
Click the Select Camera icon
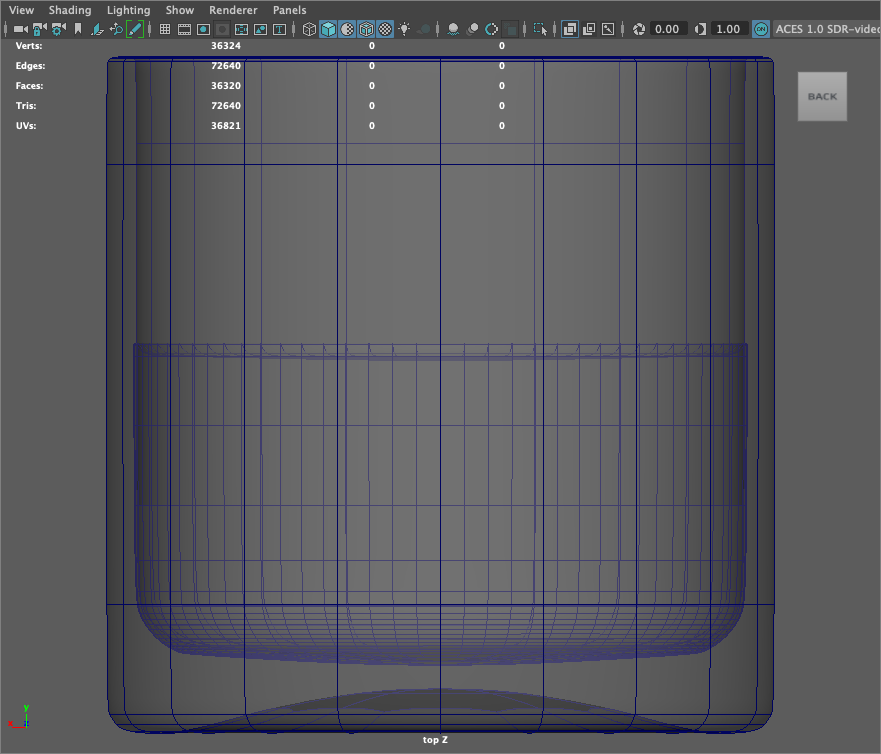20,30
